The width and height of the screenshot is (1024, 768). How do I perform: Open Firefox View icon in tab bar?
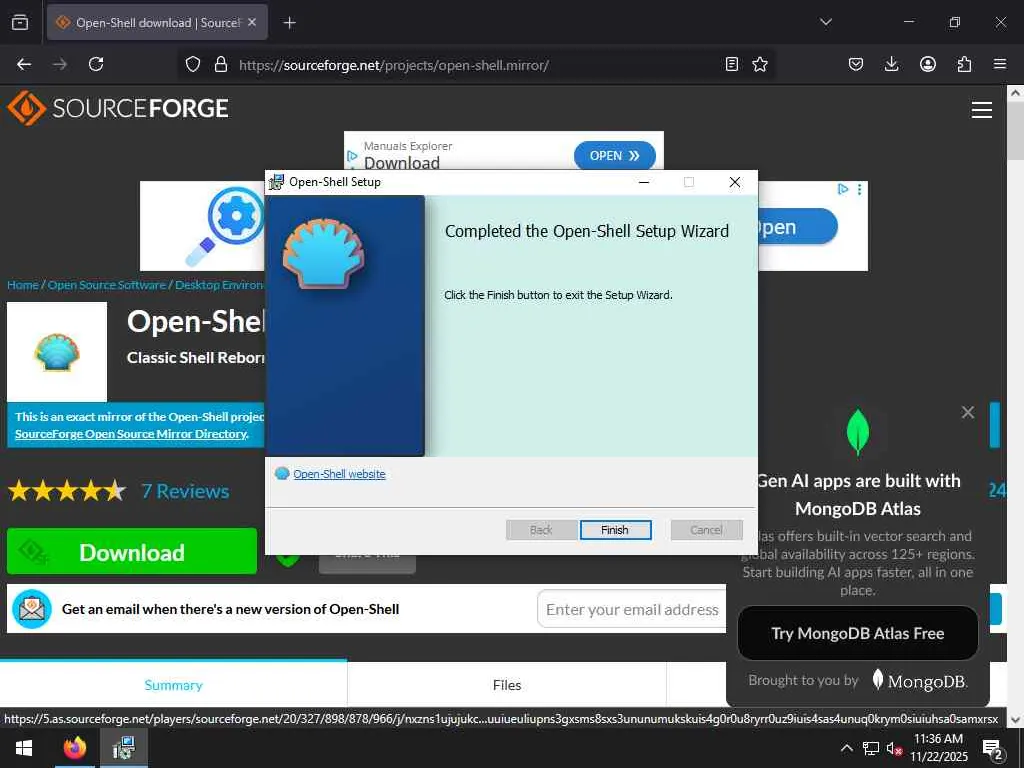(x=20, y=22)
